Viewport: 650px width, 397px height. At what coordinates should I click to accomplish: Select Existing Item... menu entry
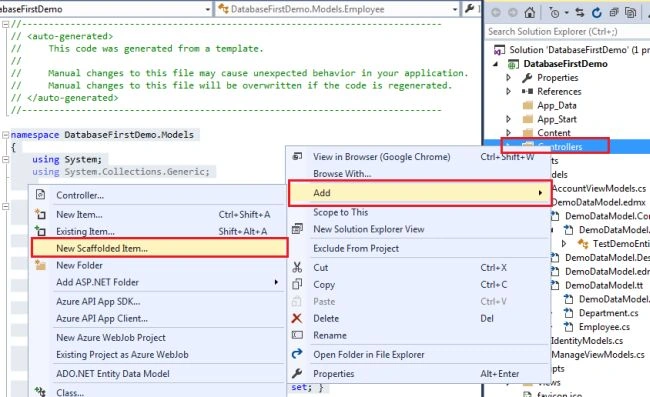(85, 232)
